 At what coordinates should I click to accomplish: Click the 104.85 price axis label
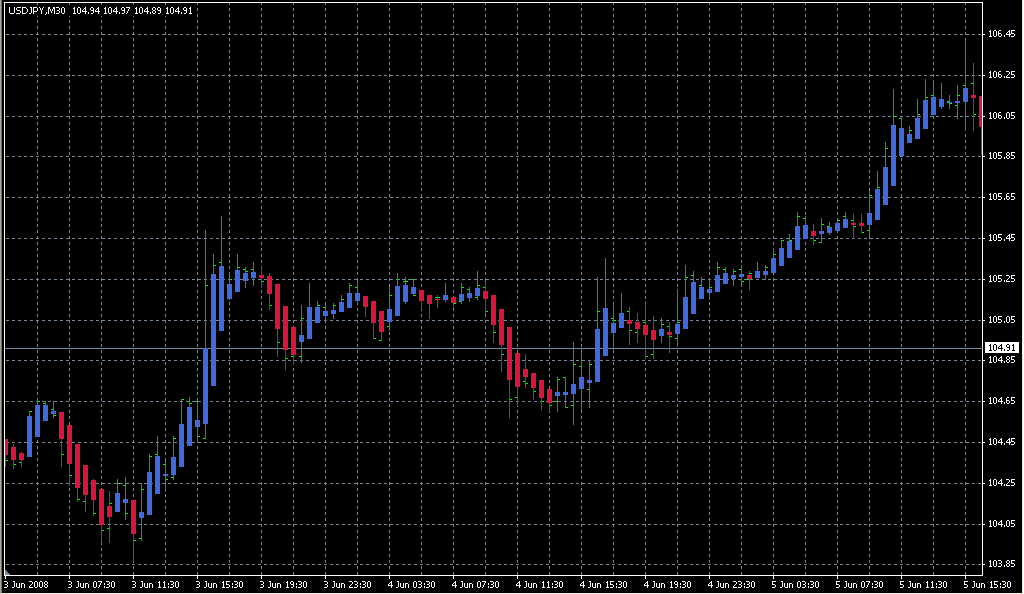tap(1001, 360)
